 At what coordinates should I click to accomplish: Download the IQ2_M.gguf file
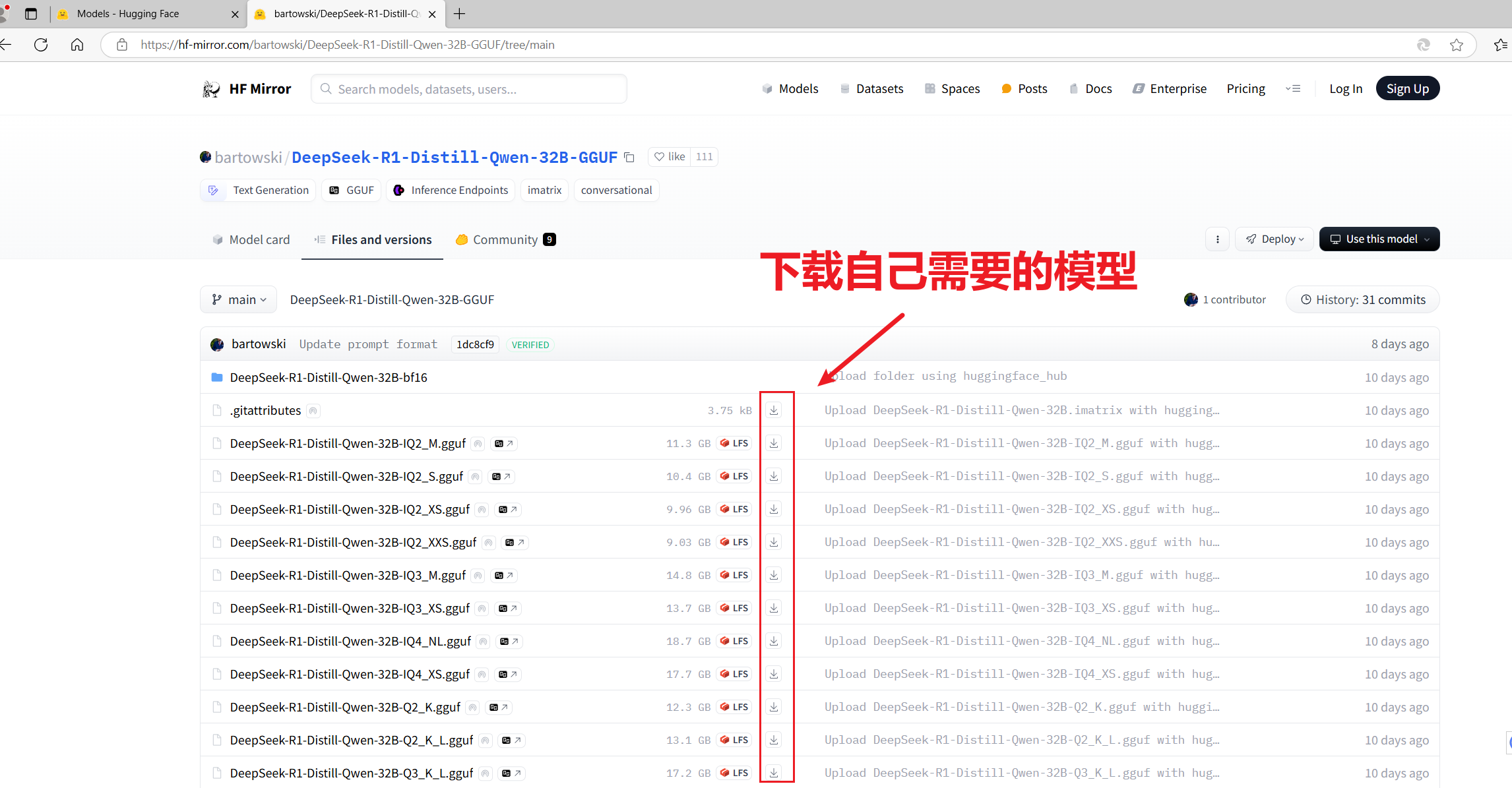(774, 443)
